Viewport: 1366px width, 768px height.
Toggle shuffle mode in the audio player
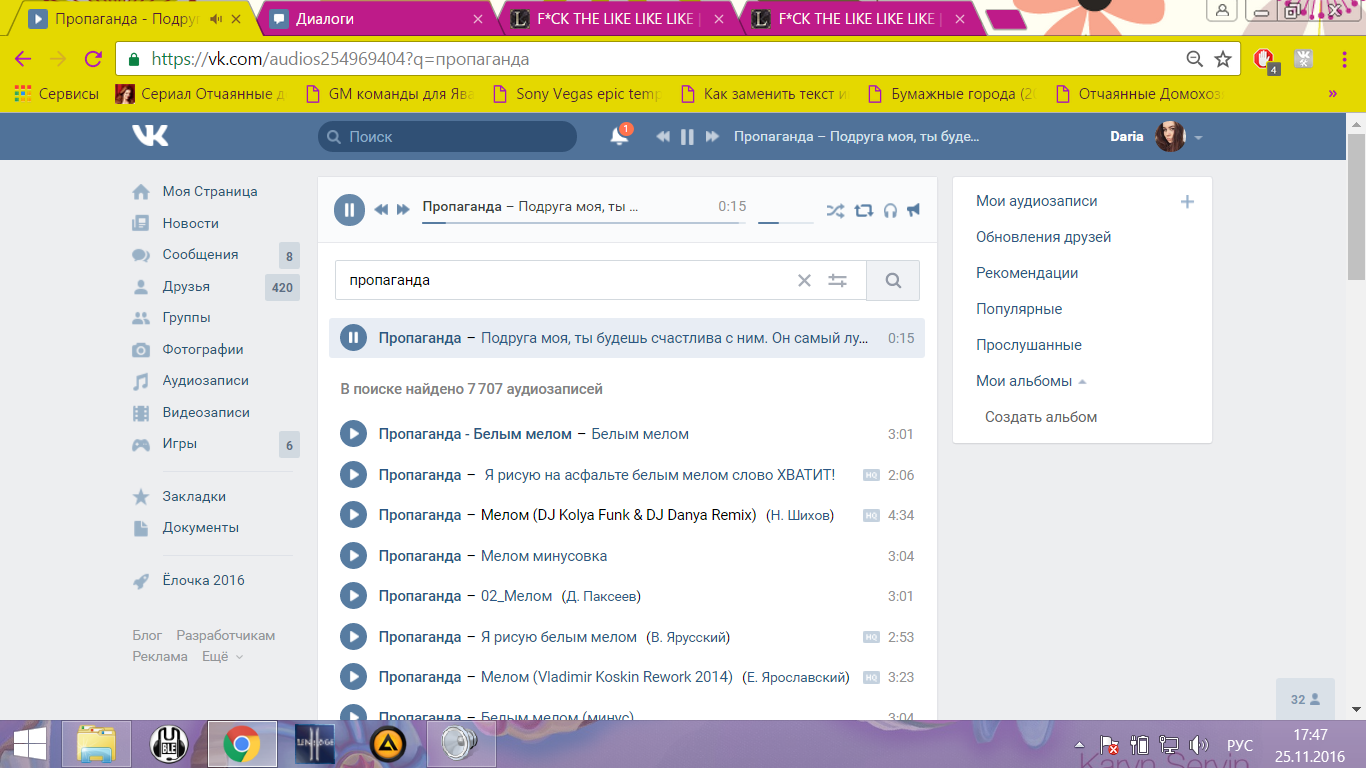point(835,210)
